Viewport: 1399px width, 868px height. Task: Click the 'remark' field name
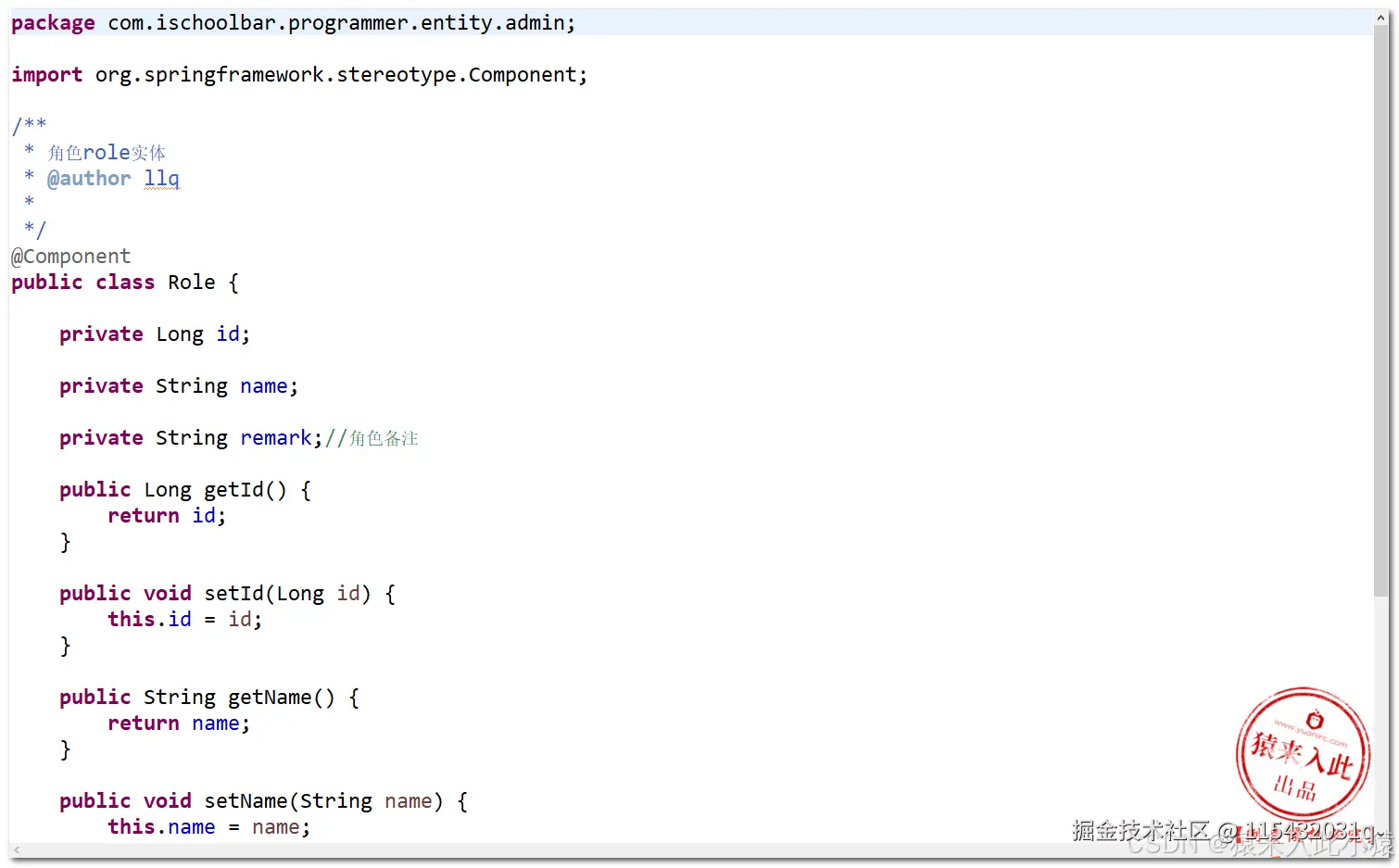pyautogui.click(x=276, y=438)
